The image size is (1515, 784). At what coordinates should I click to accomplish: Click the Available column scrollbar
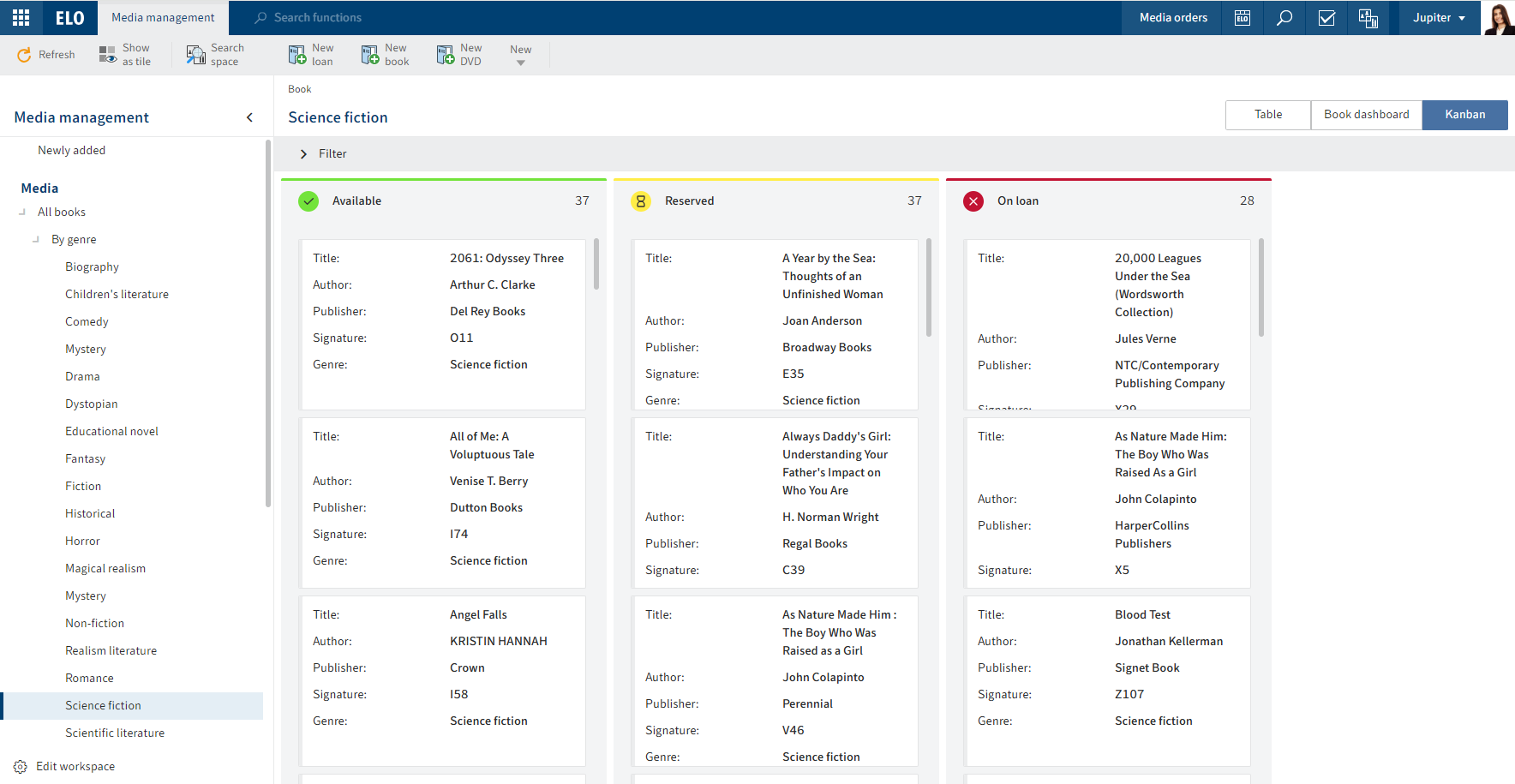(x=596, y=264)
